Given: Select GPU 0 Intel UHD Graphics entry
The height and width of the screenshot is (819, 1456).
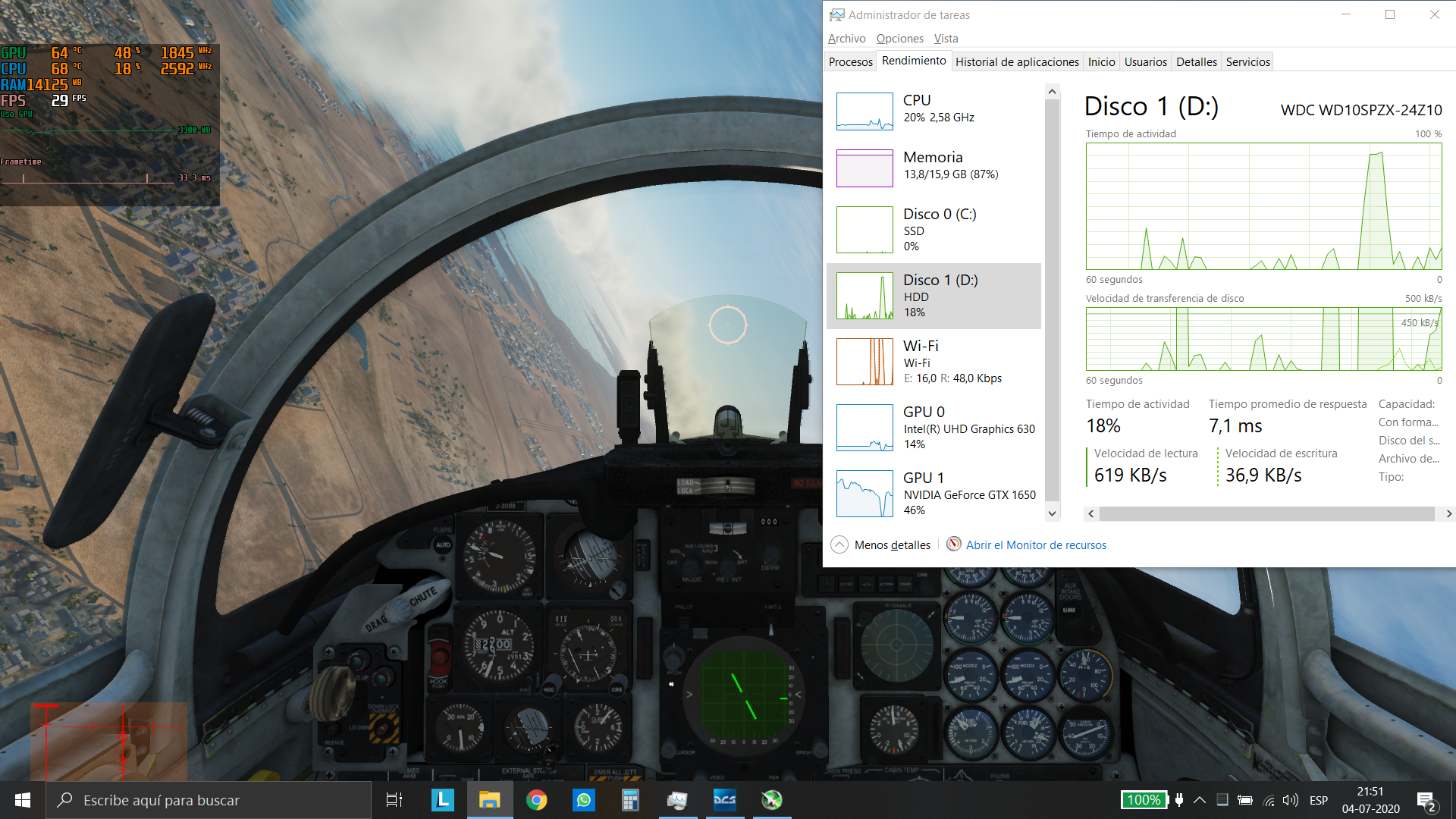Looking at the screenshot, I should [934, 428].
